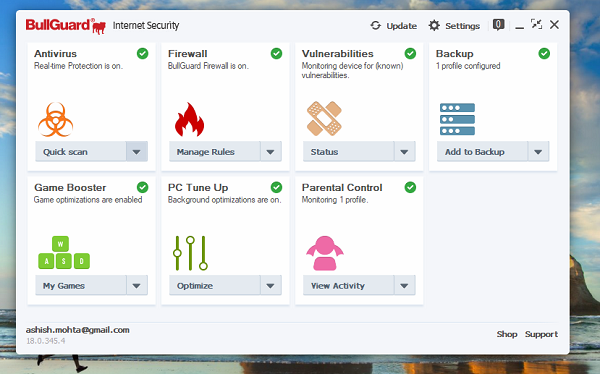Screen dimensions: 600x374
Task: Click the Optimize button
Action: 215,286
